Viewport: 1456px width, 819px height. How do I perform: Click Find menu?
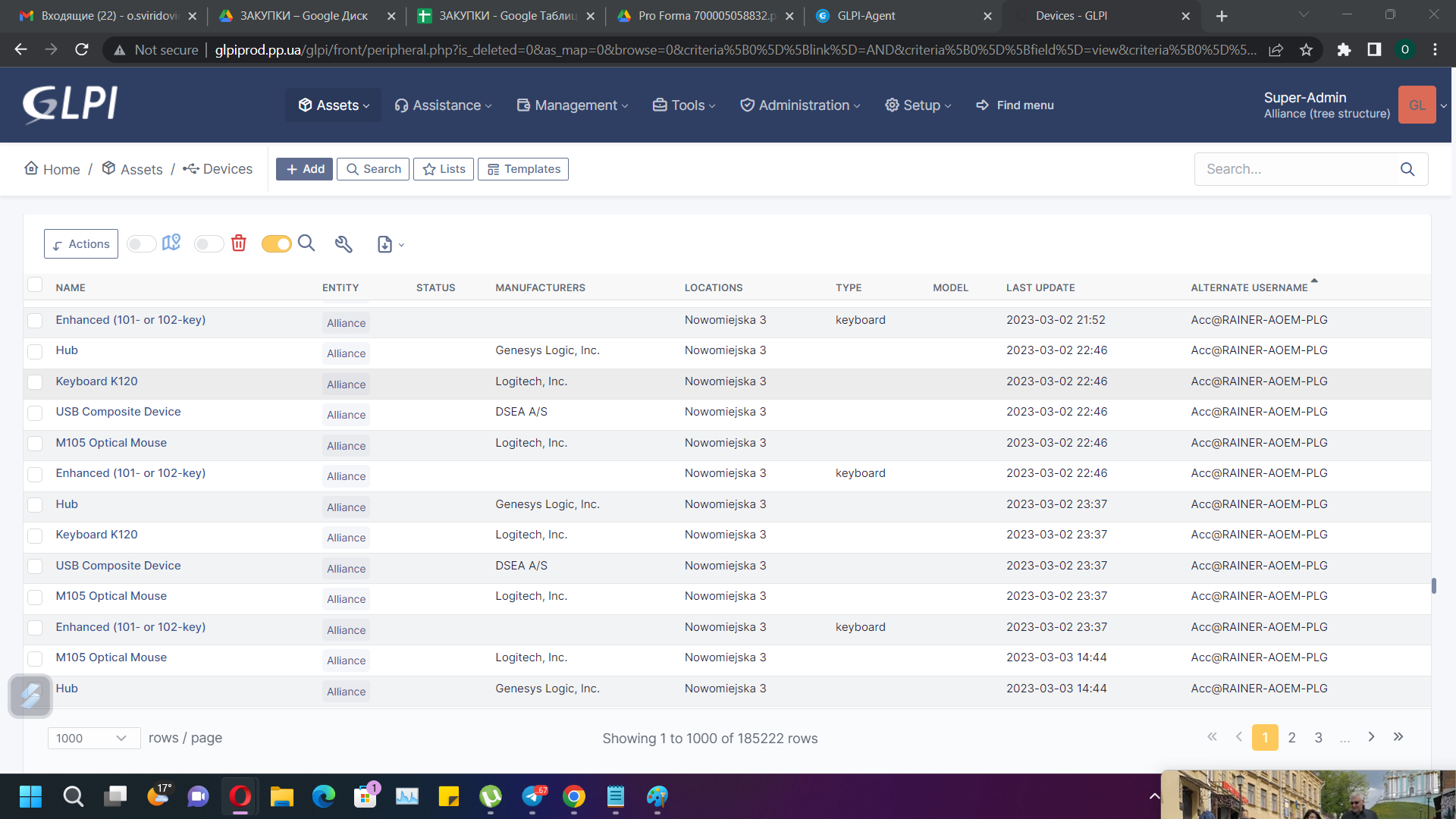point(1015,105)
